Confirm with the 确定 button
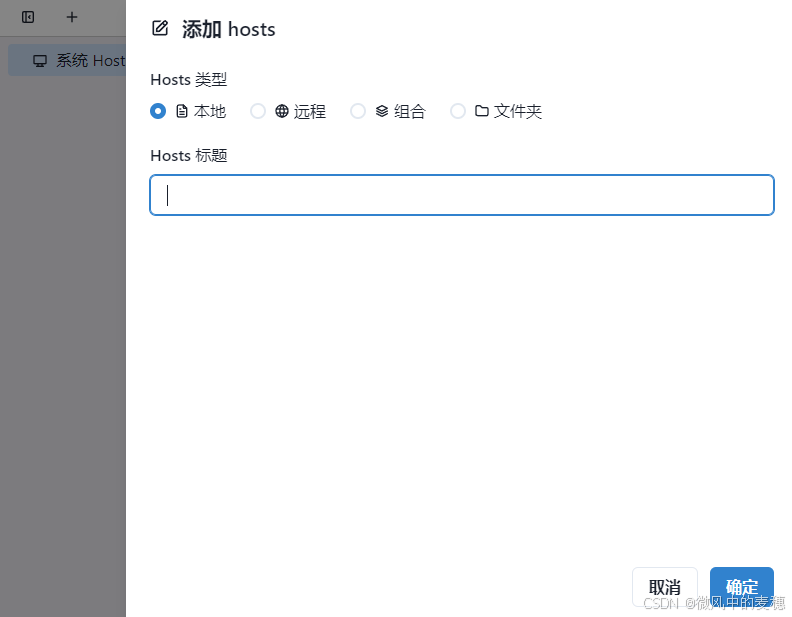Viewport: 792px width, 617px height. (741, 587)
